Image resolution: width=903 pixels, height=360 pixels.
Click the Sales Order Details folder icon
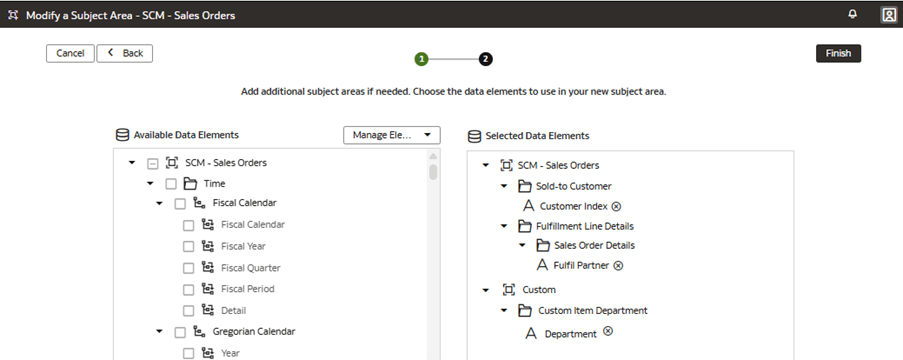point(543,245)
